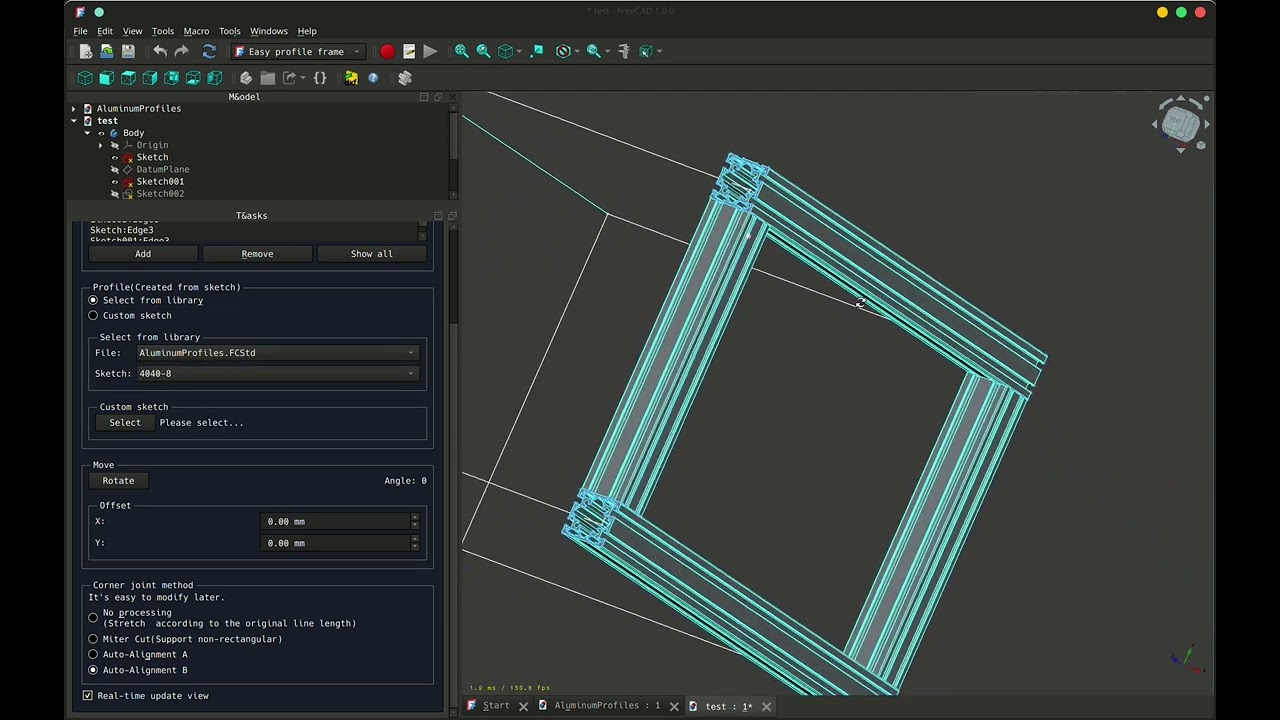Toggle Real-time update view checkbox
1280x720 pixels.
click(x=88, y=696)
